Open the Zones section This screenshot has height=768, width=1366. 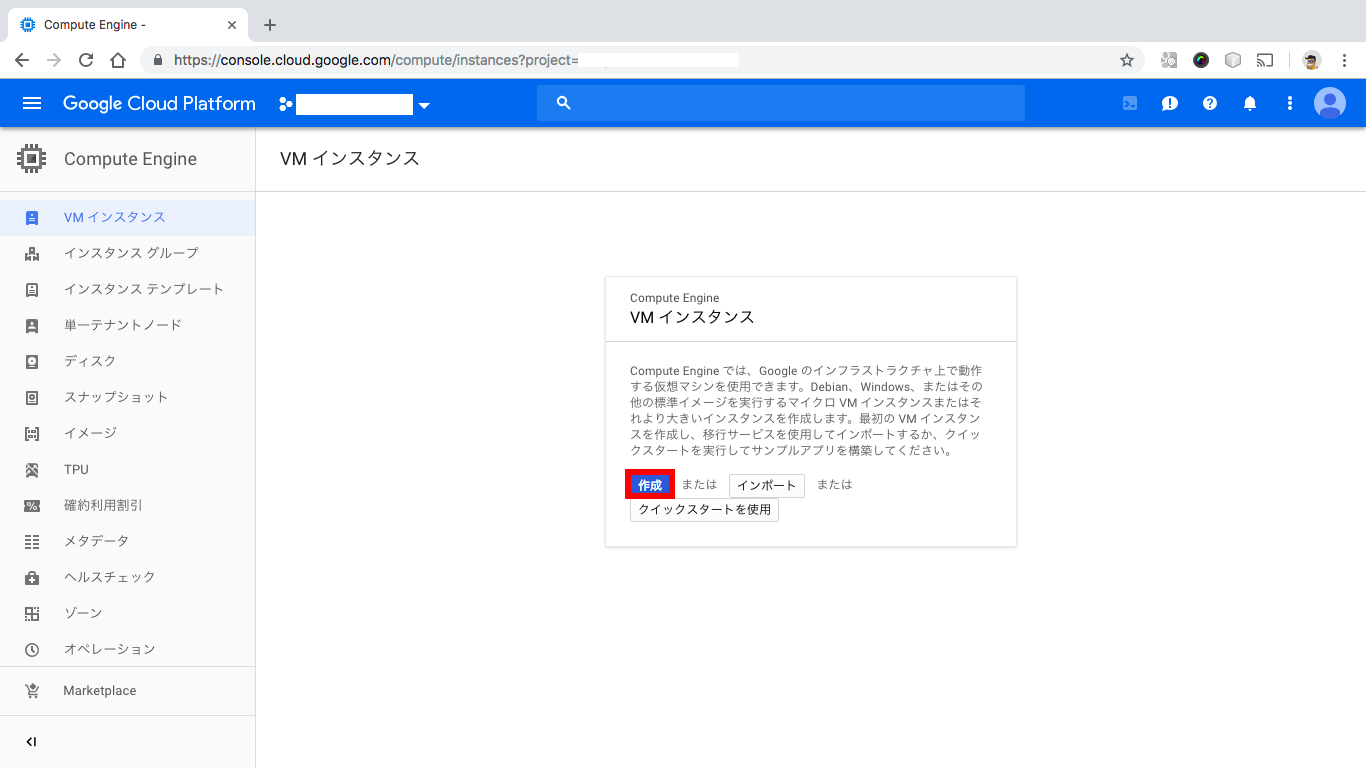pyautogui.click(x=84, y=613)
